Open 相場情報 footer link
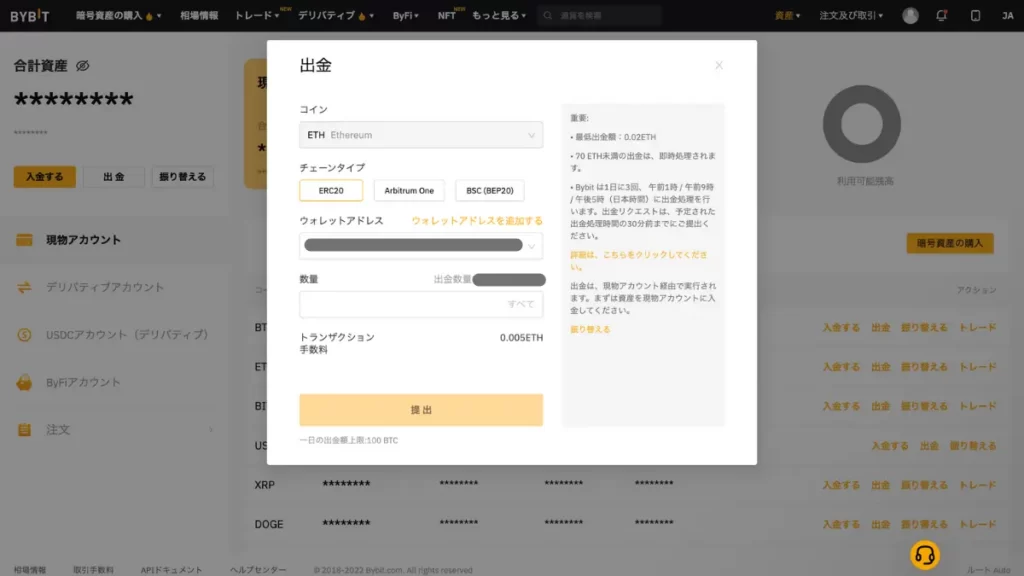This screenshot has width=1024, height=576. pos(30,570)
